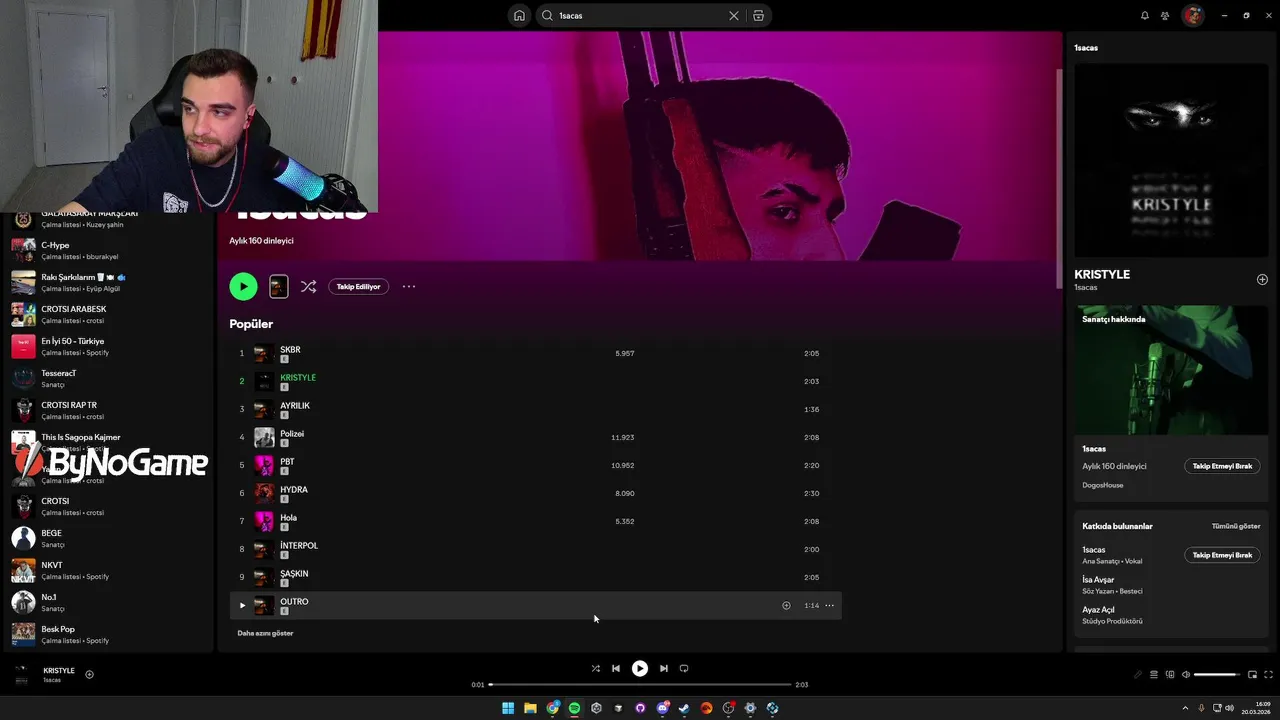Open the CROTSI RAP TR playlist

point(108,410)
